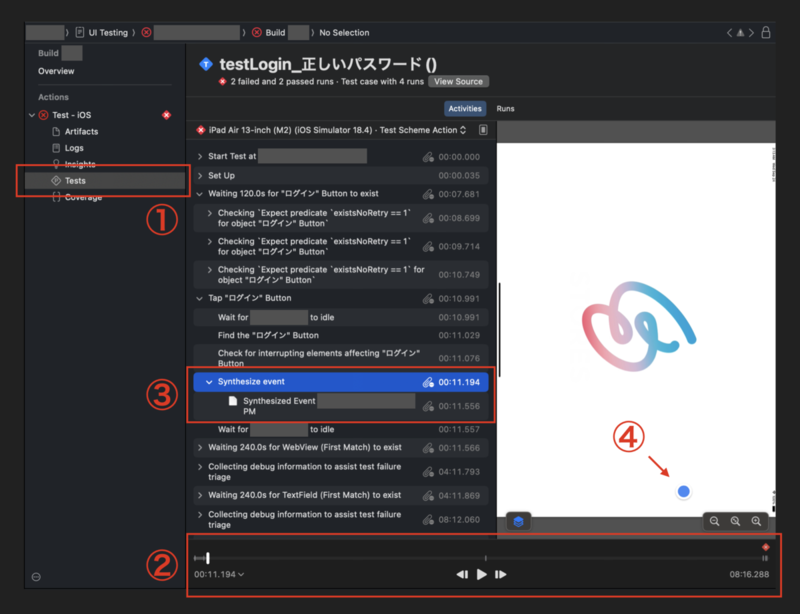This screenshot has height=614, width=800.
Task: Collapse the Synthesize event row
Action: point(208,382)
